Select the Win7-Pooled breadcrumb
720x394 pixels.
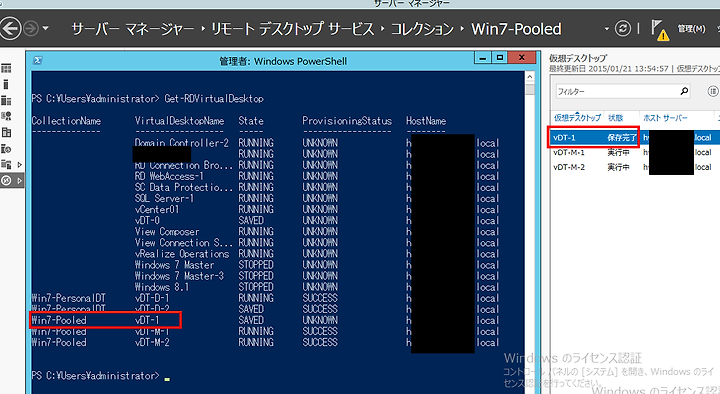pyautogui.click(x=516, y=29)
